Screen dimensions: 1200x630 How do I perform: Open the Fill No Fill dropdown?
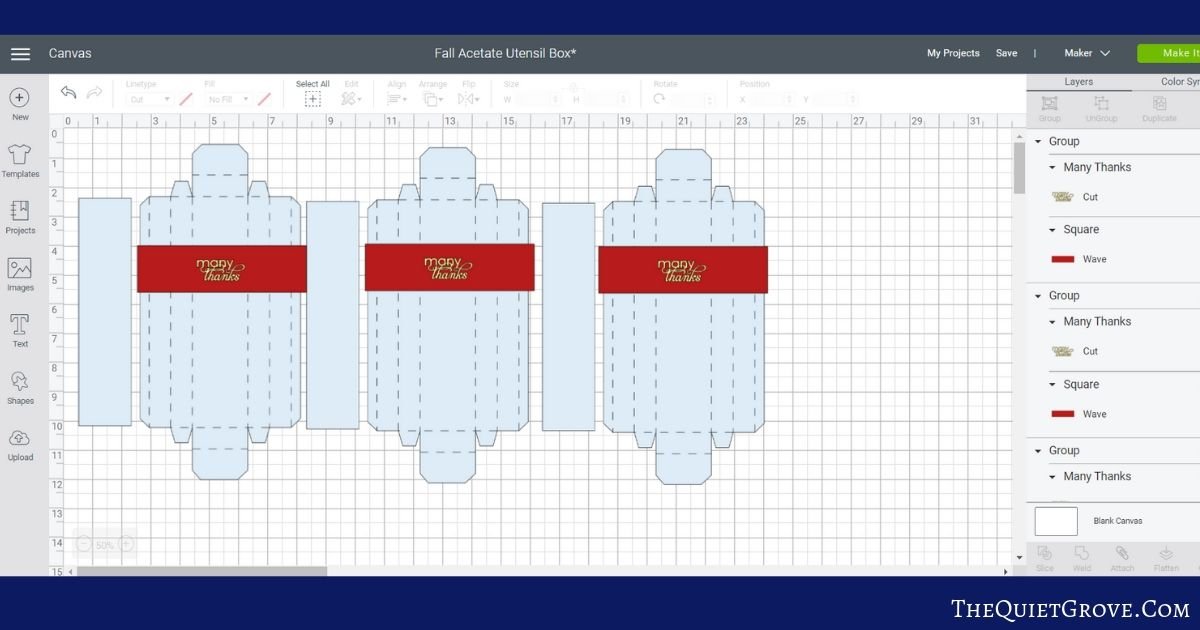click(229, 100)
